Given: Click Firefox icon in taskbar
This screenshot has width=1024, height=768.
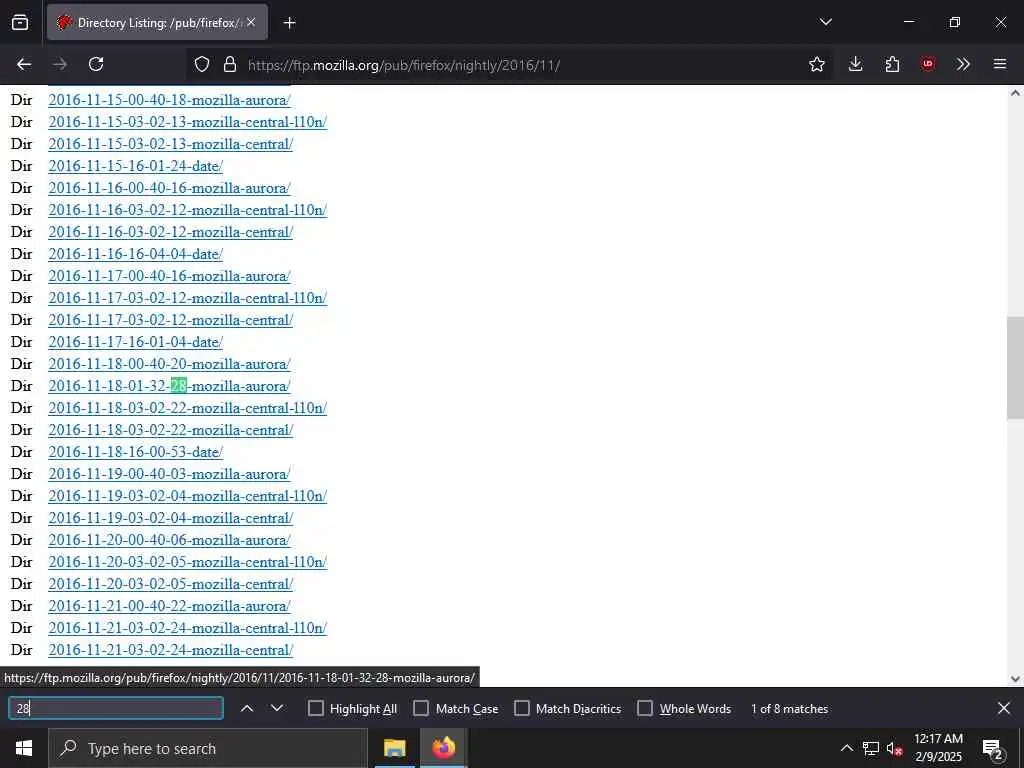Looking at the screenshot, I should 443,748.
